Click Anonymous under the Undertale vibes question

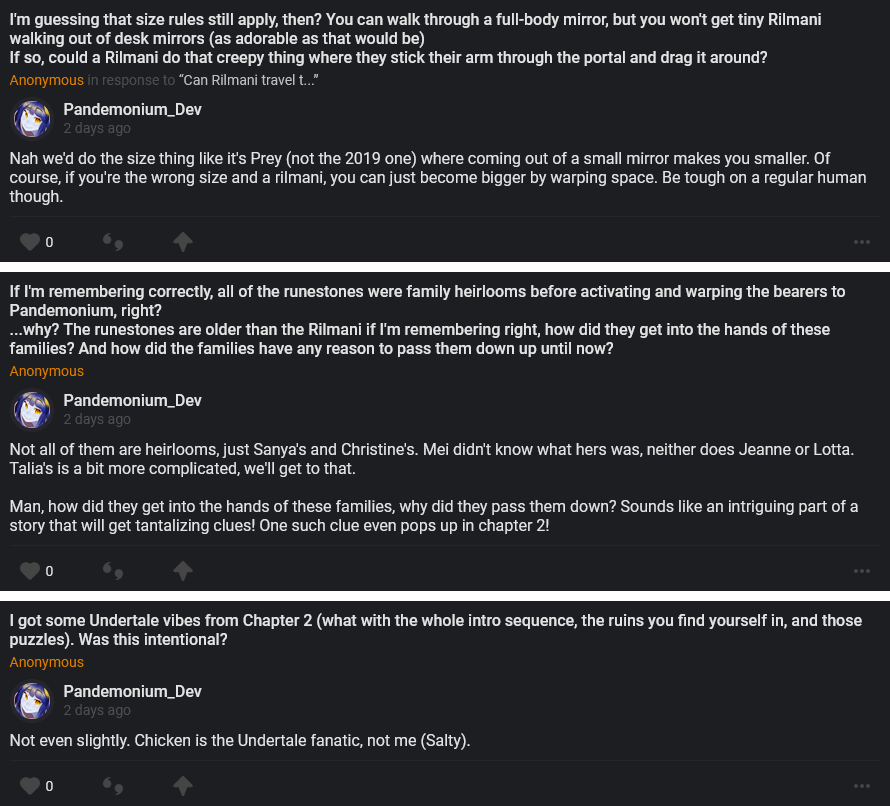pos(47,662)
